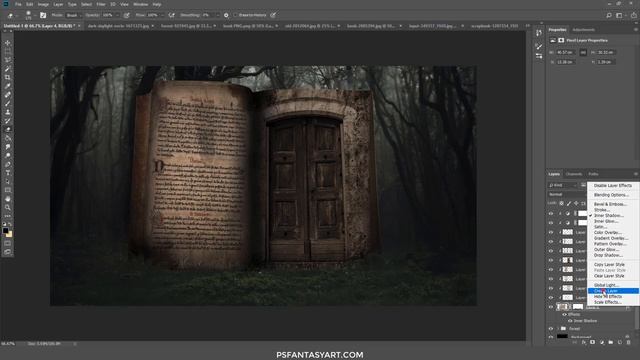Viewport: 640px width, 360px height.
Task: Open the File menu
Action: click(x=18, y=4)
